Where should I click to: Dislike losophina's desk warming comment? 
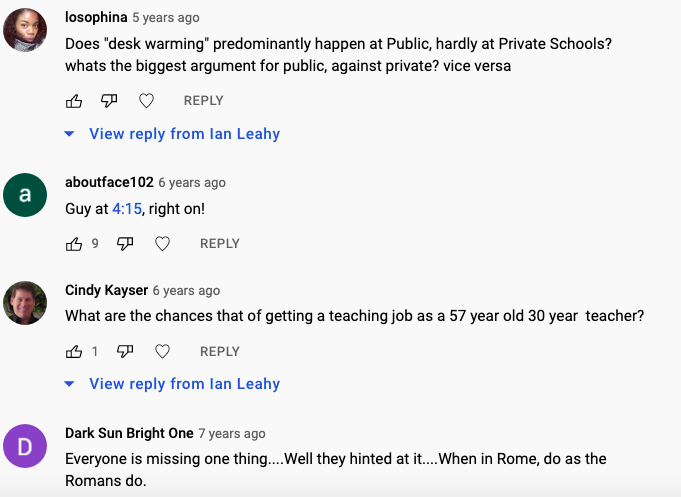110,101
